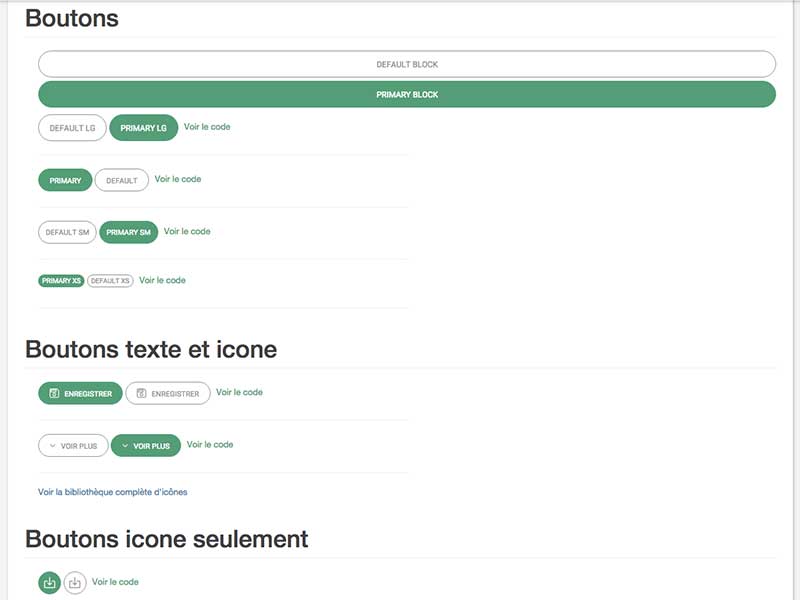Click the Default LG button

[x=72, y=128]
